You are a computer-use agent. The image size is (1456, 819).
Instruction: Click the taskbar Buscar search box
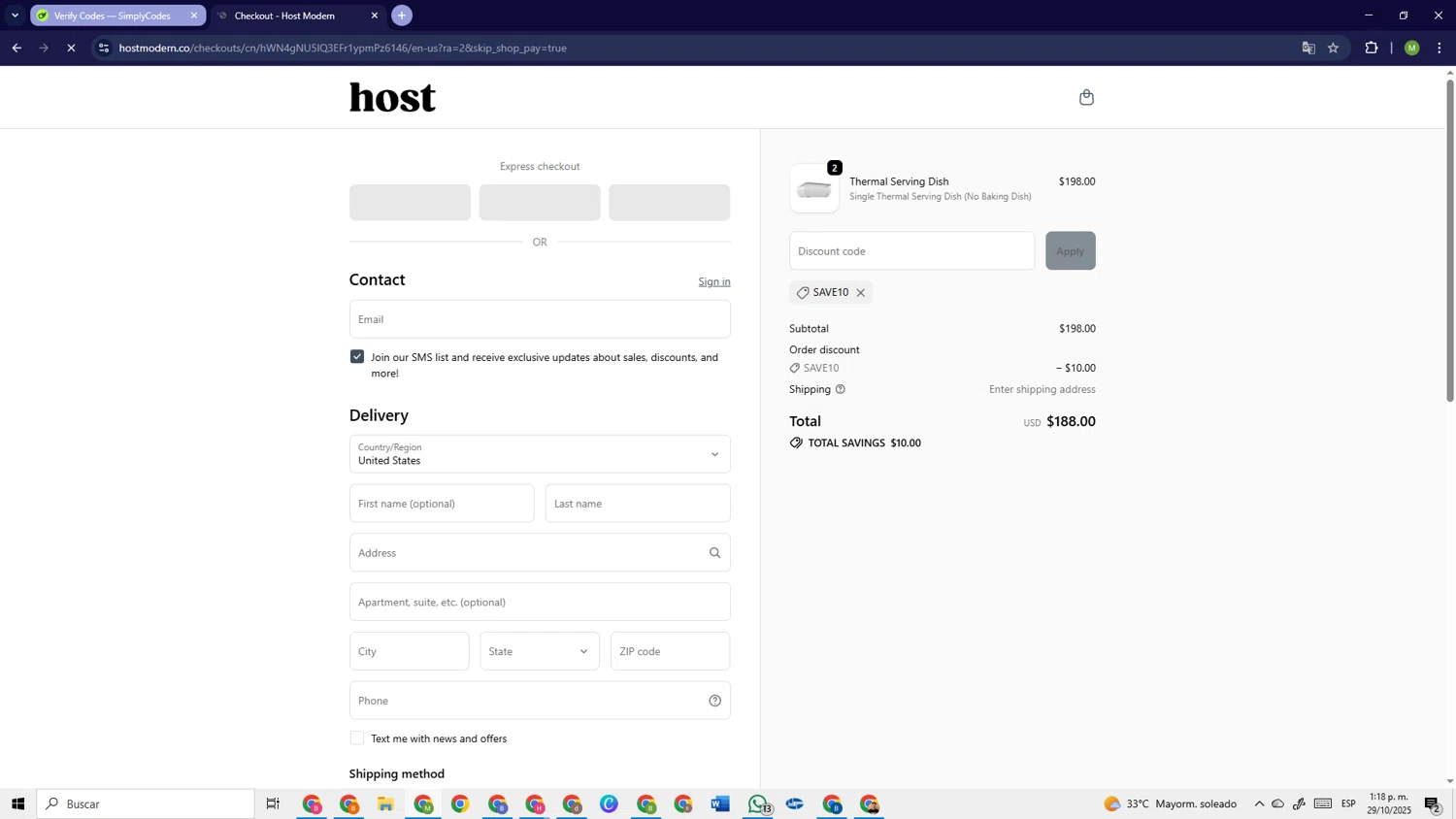tap(146, 803)
